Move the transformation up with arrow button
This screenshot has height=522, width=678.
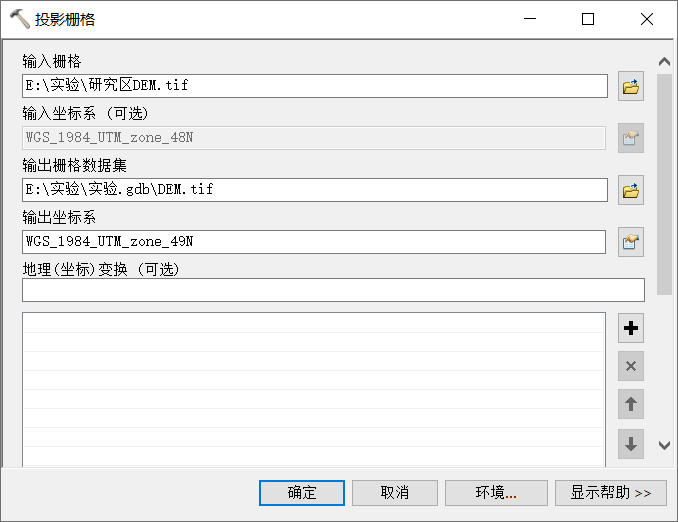click(x=630, y=404)
